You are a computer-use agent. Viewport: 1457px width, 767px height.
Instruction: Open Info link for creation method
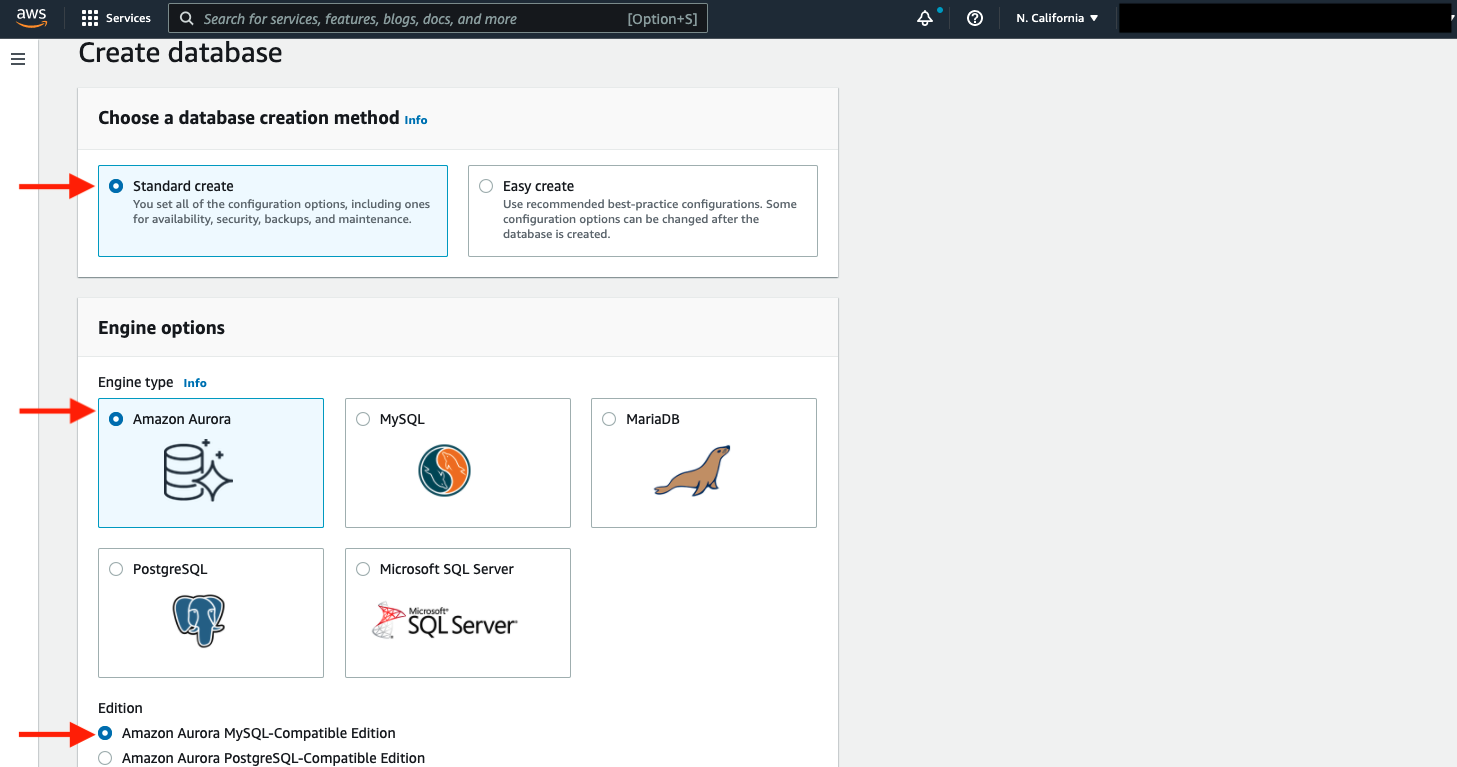click(x=416, y=120)
